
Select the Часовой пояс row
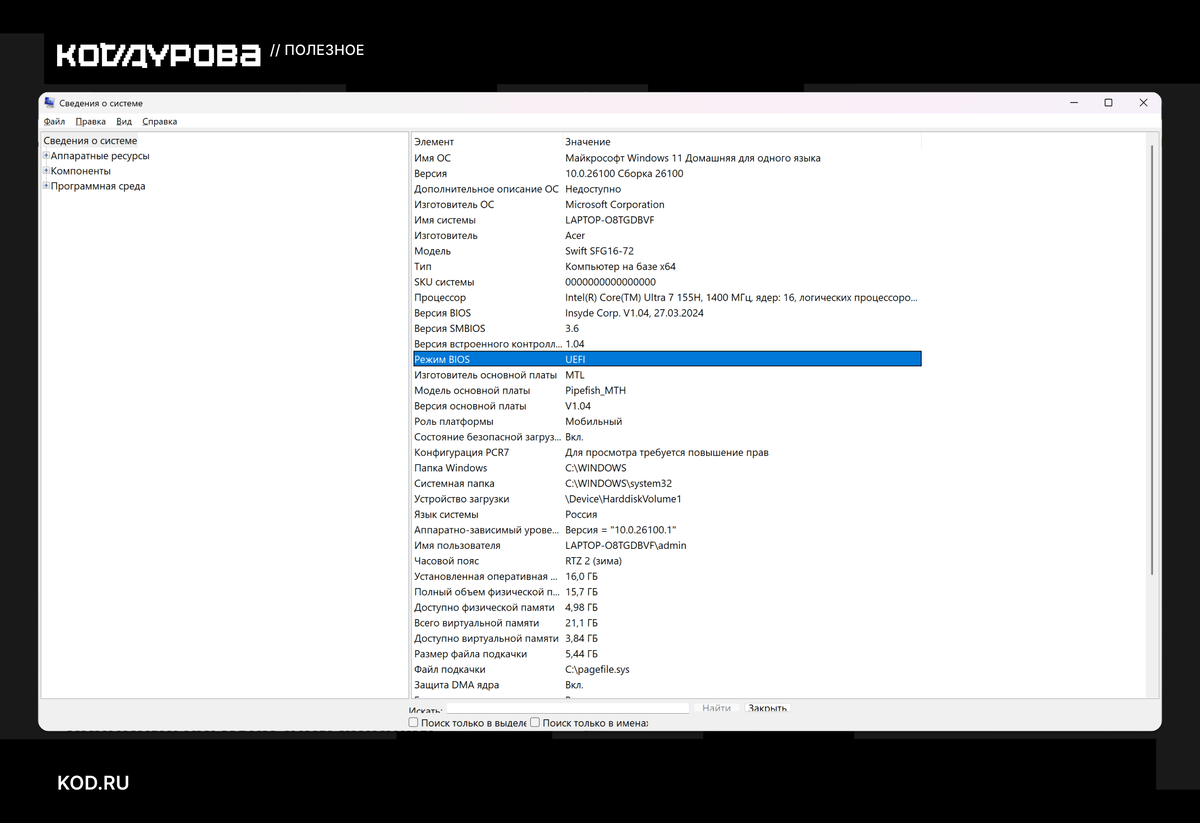pos(667,561)
